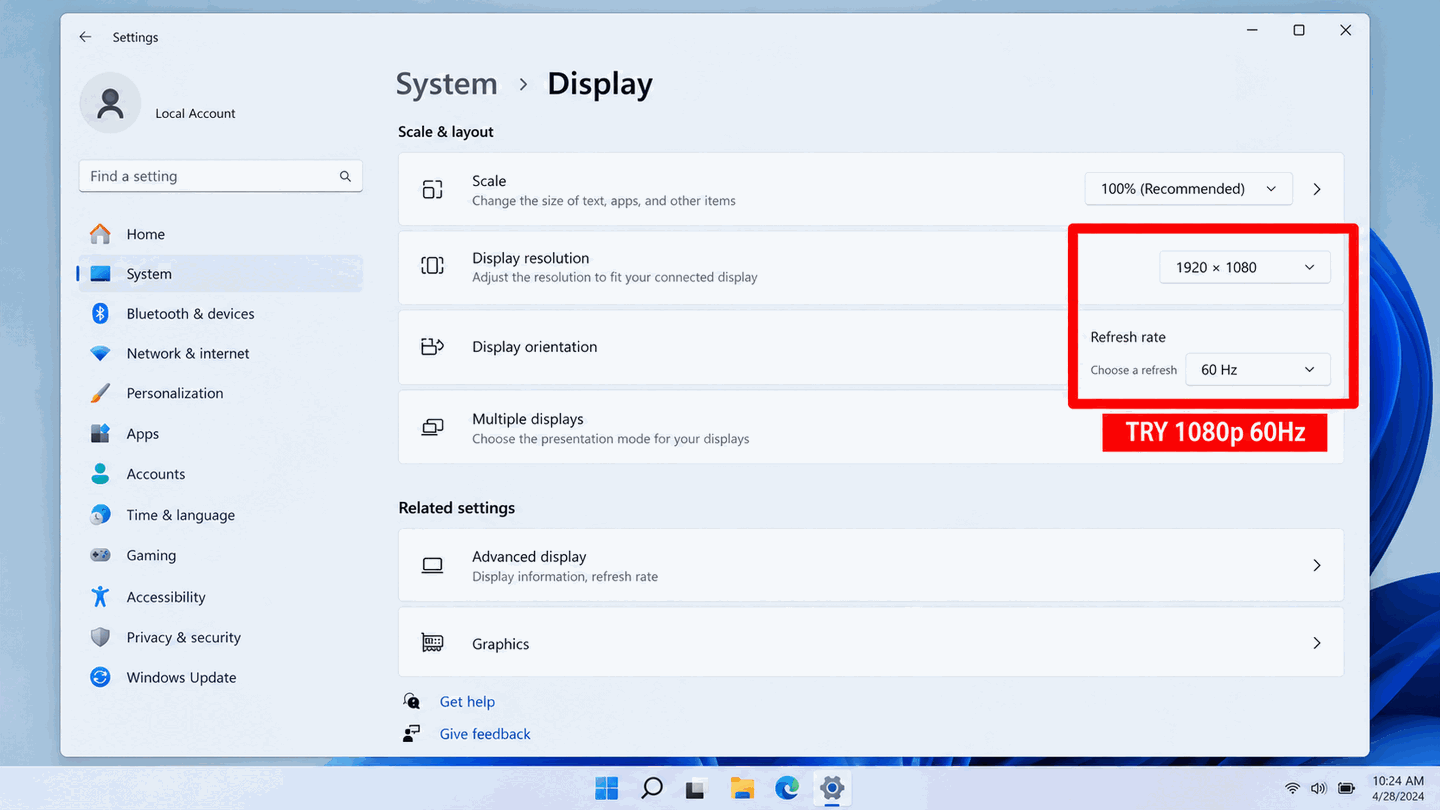Open the taskbar clock and date
This screenshot has width=1440, height=810.
pos(1398,788)
